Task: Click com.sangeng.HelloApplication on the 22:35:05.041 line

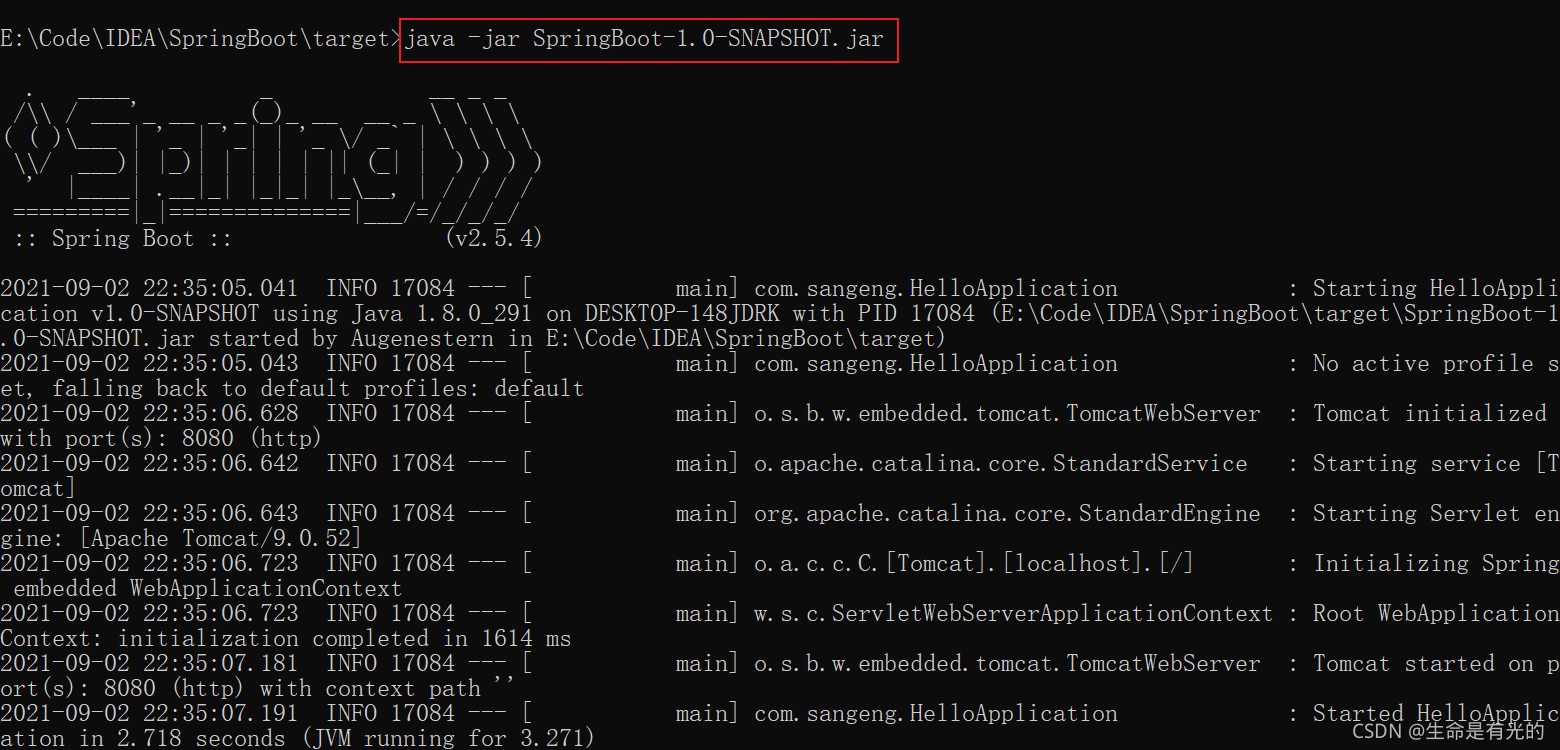Action: click(936, 289)
